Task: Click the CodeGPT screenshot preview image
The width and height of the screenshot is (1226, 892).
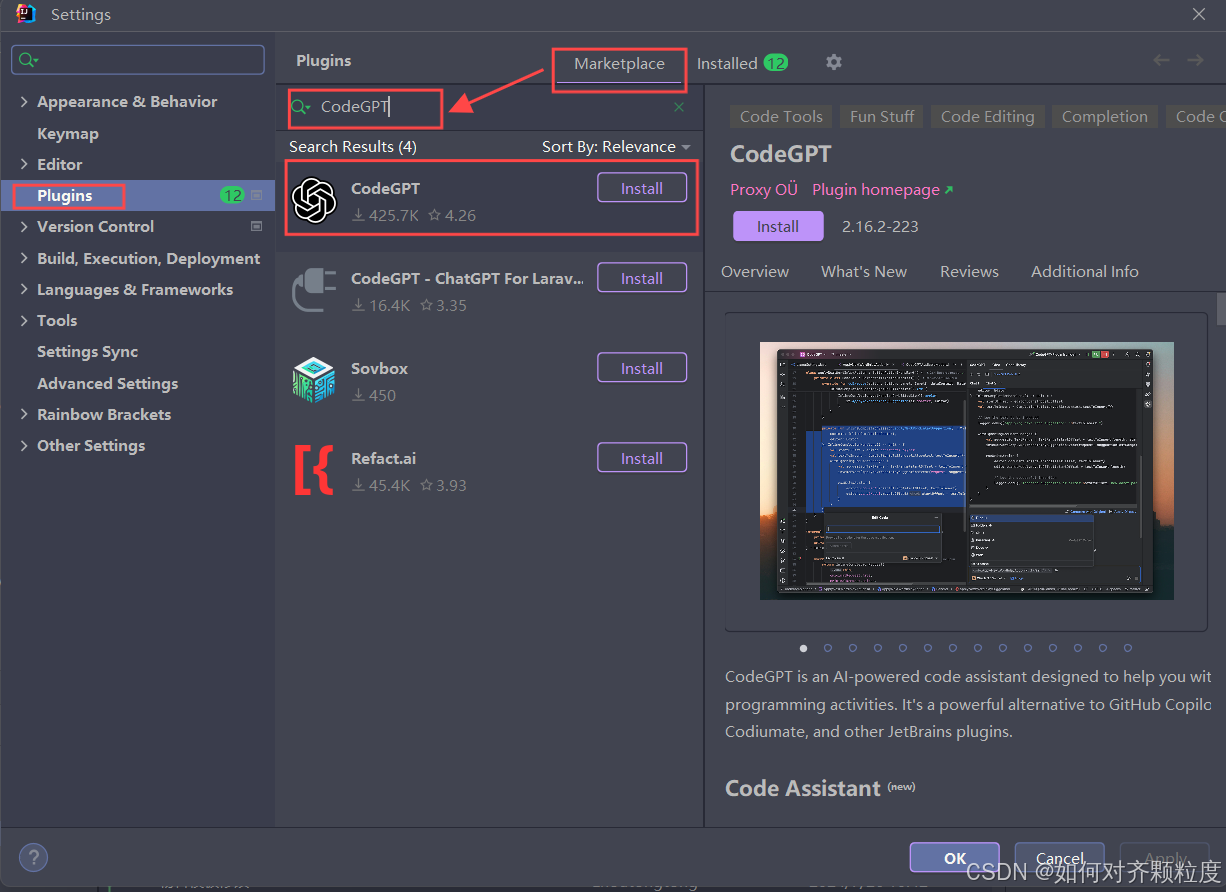Action: point(966,471)
